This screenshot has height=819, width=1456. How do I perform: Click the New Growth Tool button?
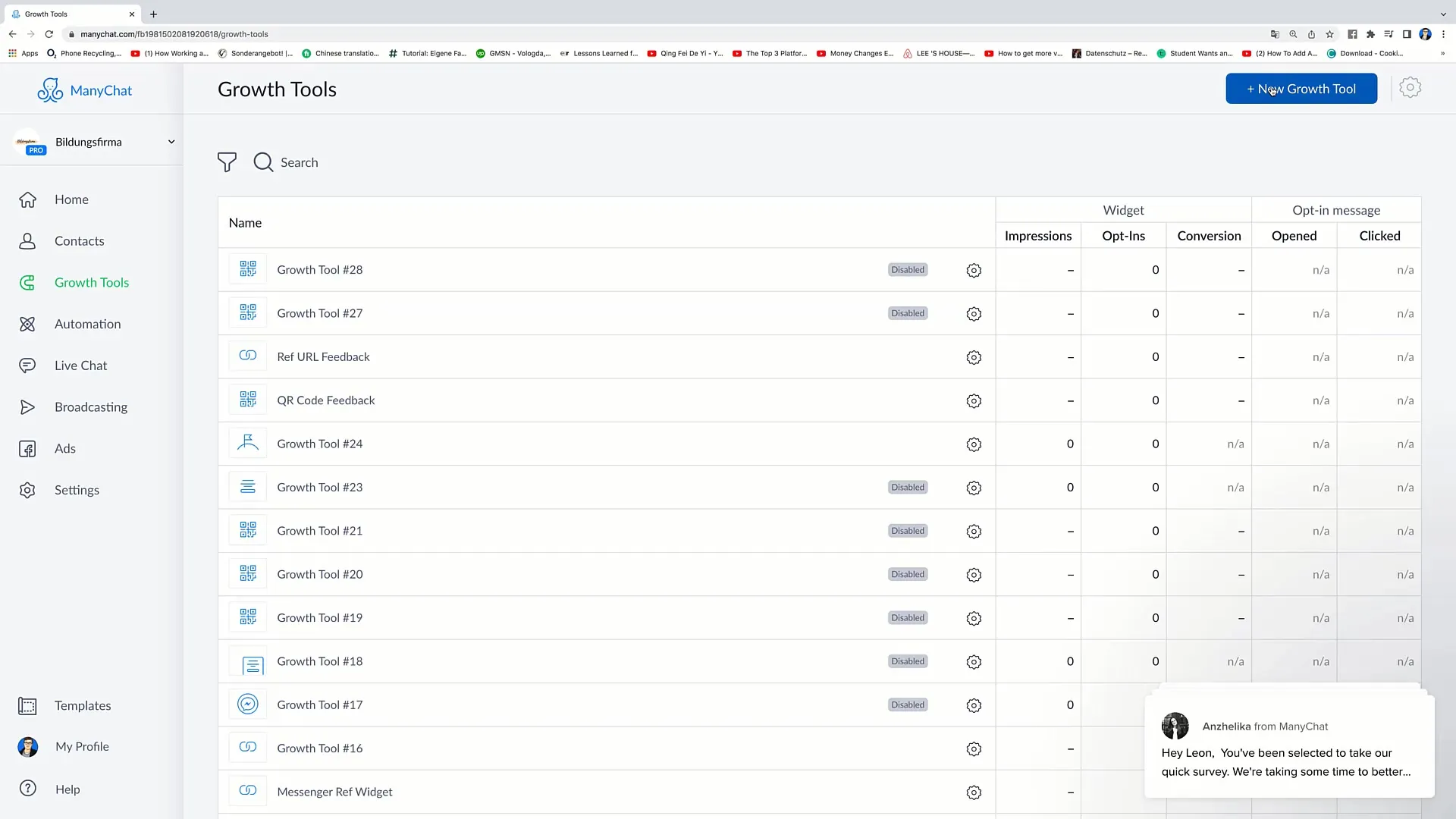[x=1300, y=89]
